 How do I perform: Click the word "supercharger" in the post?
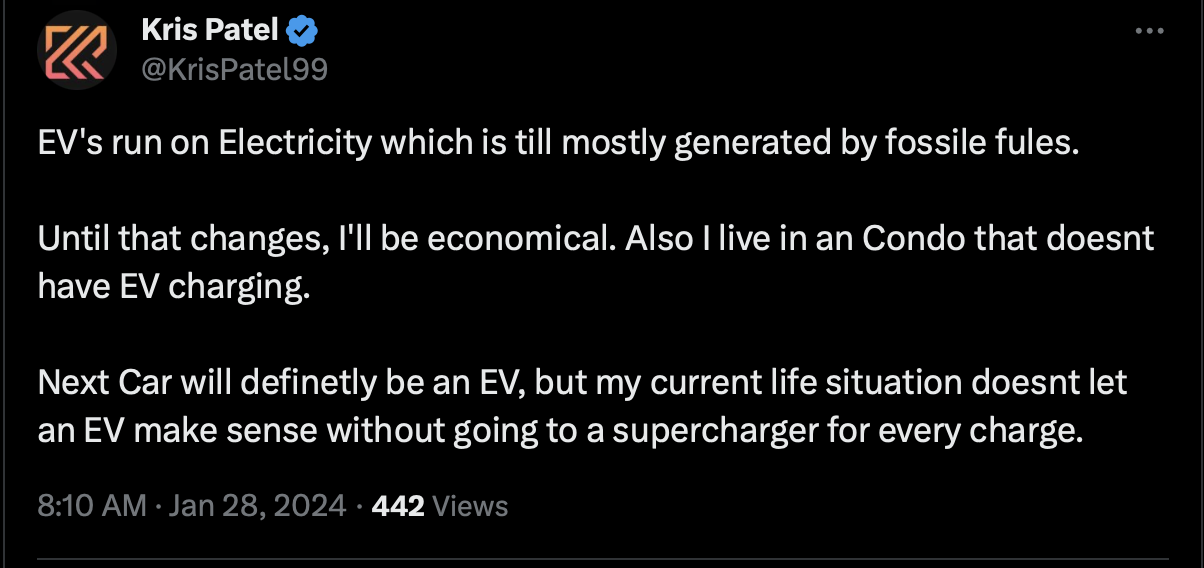click(x=699, y=431)
